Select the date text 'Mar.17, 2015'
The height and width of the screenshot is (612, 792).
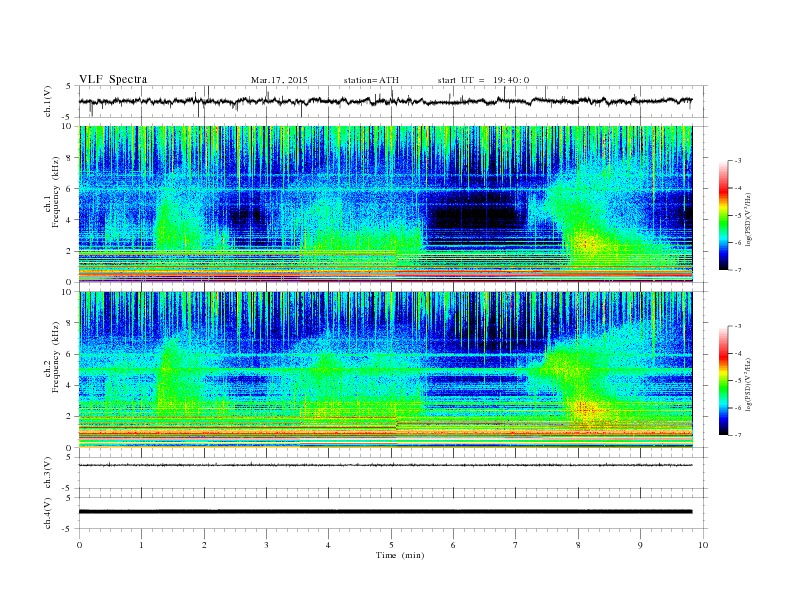[x=279, y=80]
